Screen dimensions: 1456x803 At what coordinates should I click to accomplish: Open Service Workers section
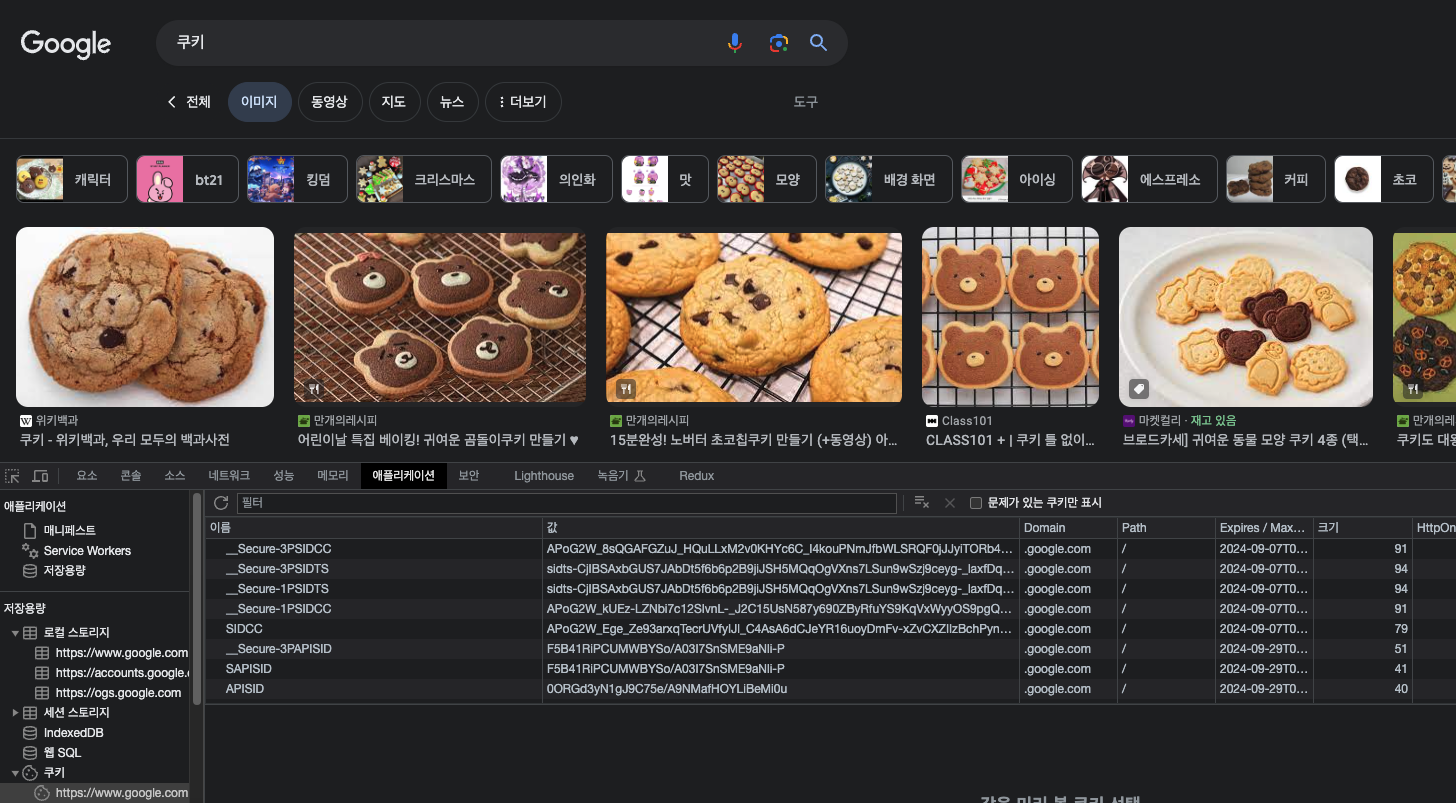(86, 551)
